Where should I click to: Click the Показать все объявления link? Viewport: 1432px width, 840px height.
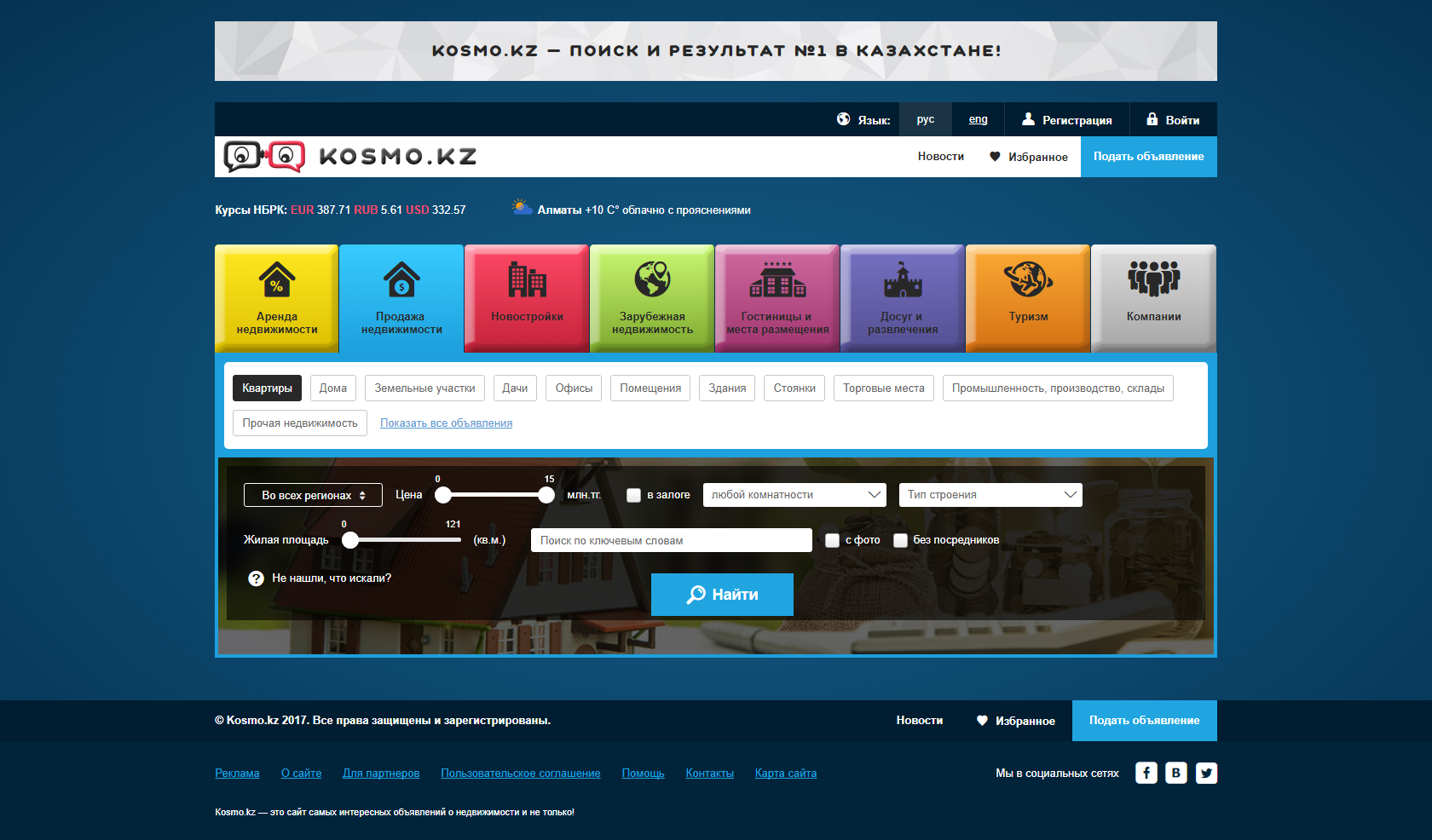(446, 423)
